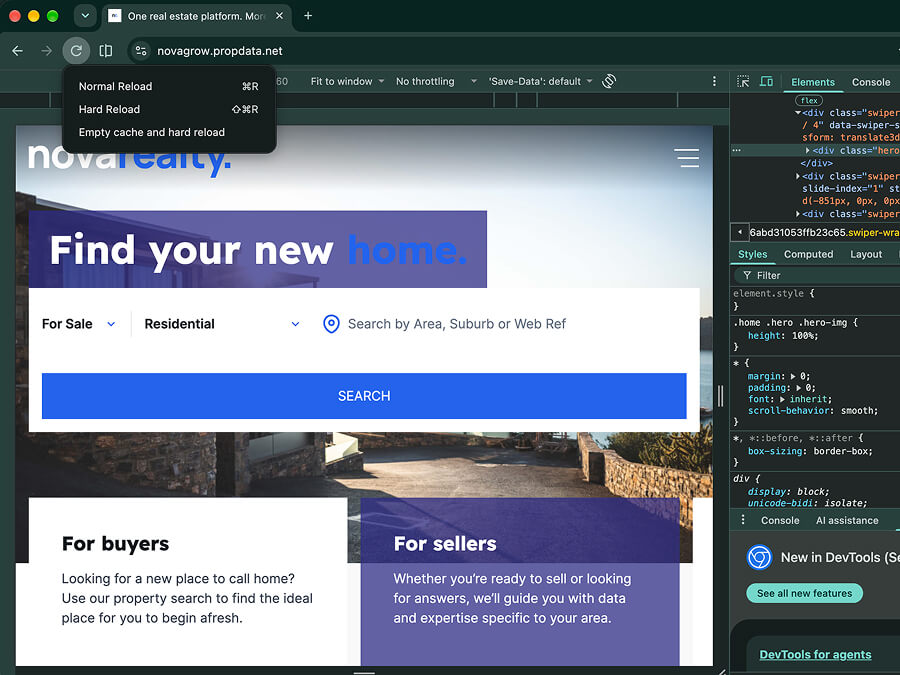Choose 'Hard Reload' from the menu

click(x=169, y=109)
